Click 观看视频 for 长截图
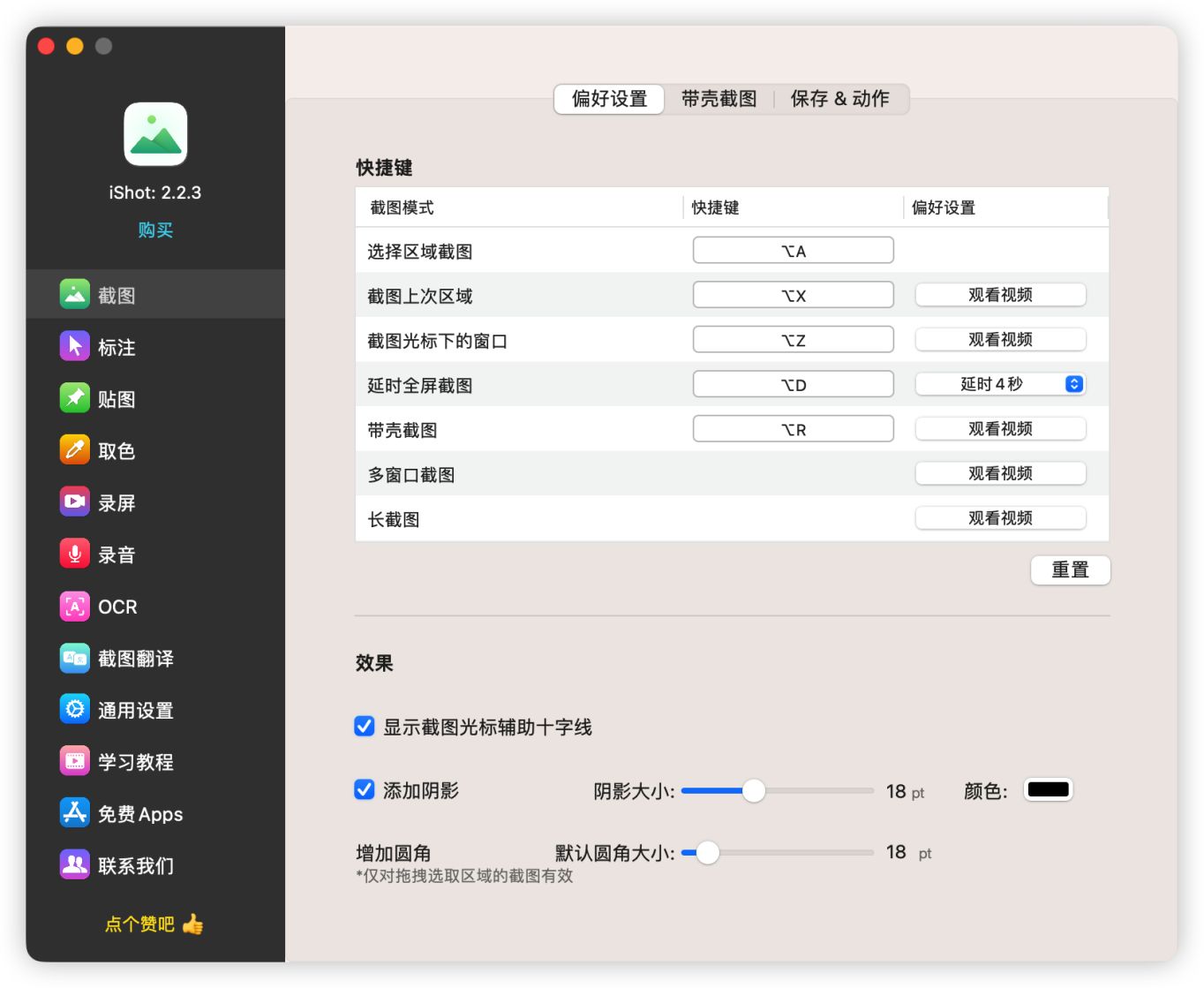1204x988 pixels. coord(1000,517)
